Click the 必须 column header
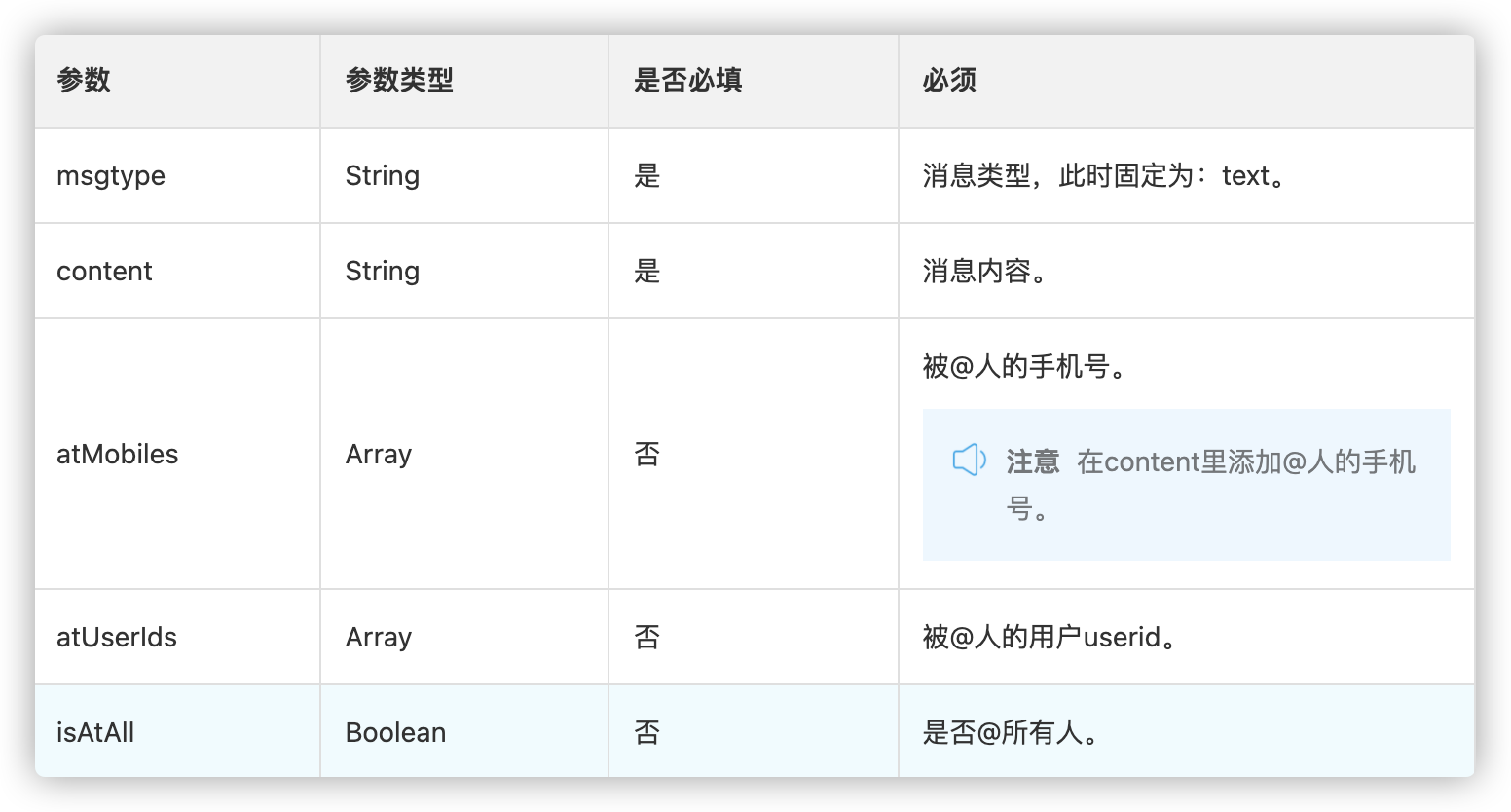This screenshot has width=1511, height=812. click(x=949, y=81)
